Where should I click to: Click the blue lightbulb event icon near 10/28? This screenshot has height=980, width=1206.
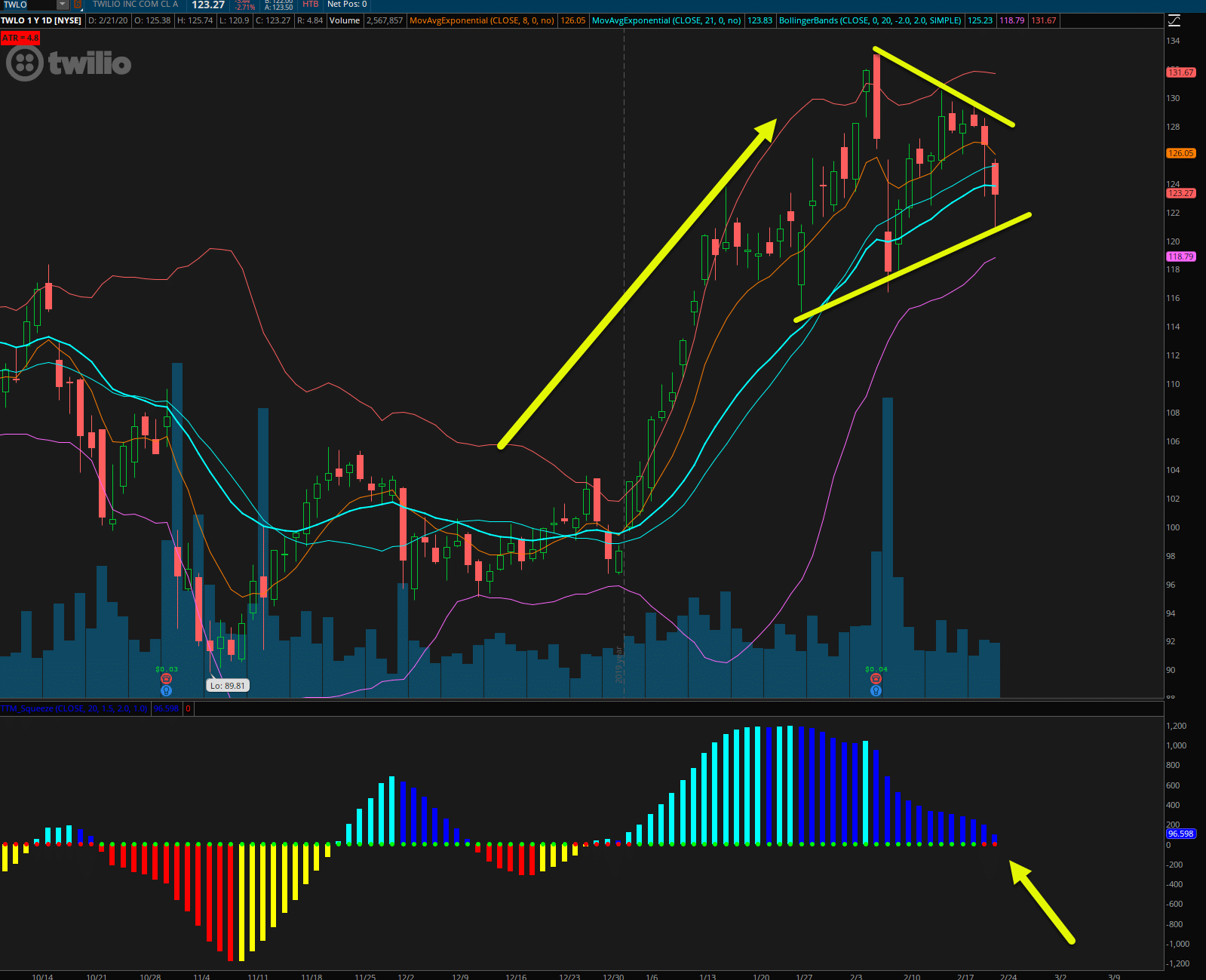[x=166, y=690]
